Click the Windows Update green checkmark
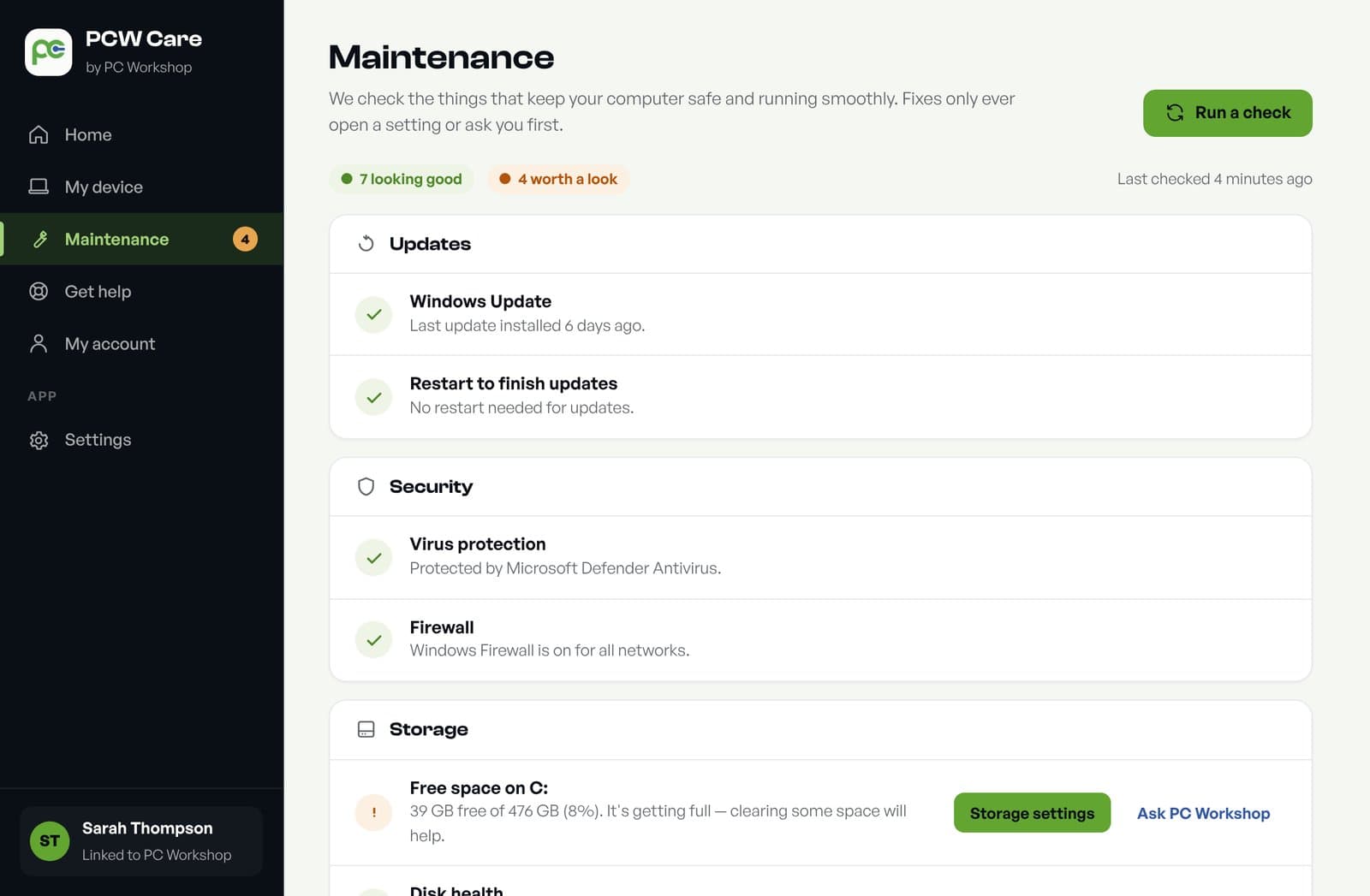The width and height of the screenshot is (1370, 896). [x=374, y=315]
